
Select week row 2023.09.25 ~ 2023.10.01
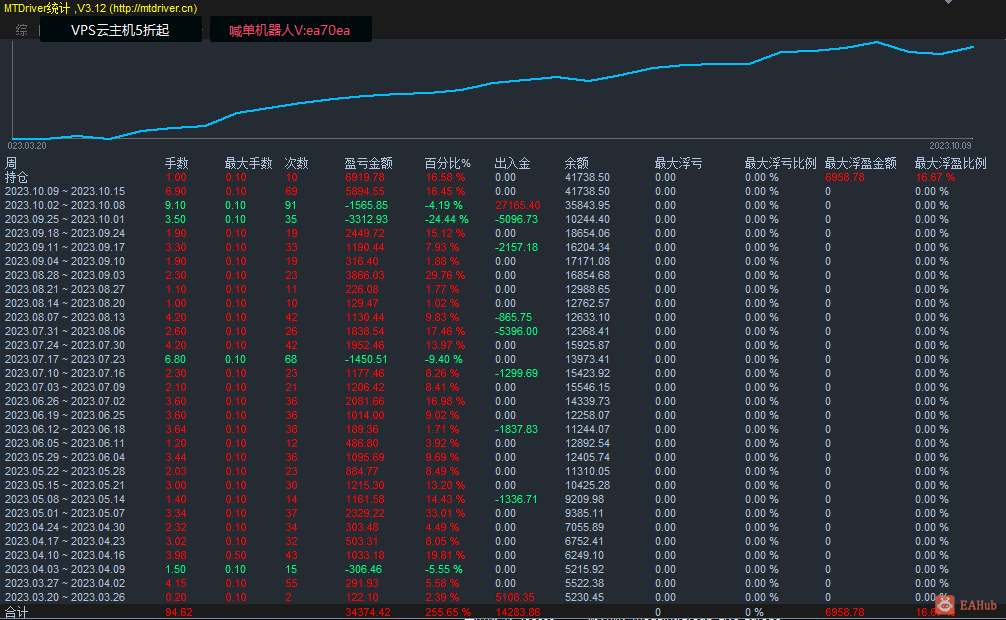pos(65,220)
